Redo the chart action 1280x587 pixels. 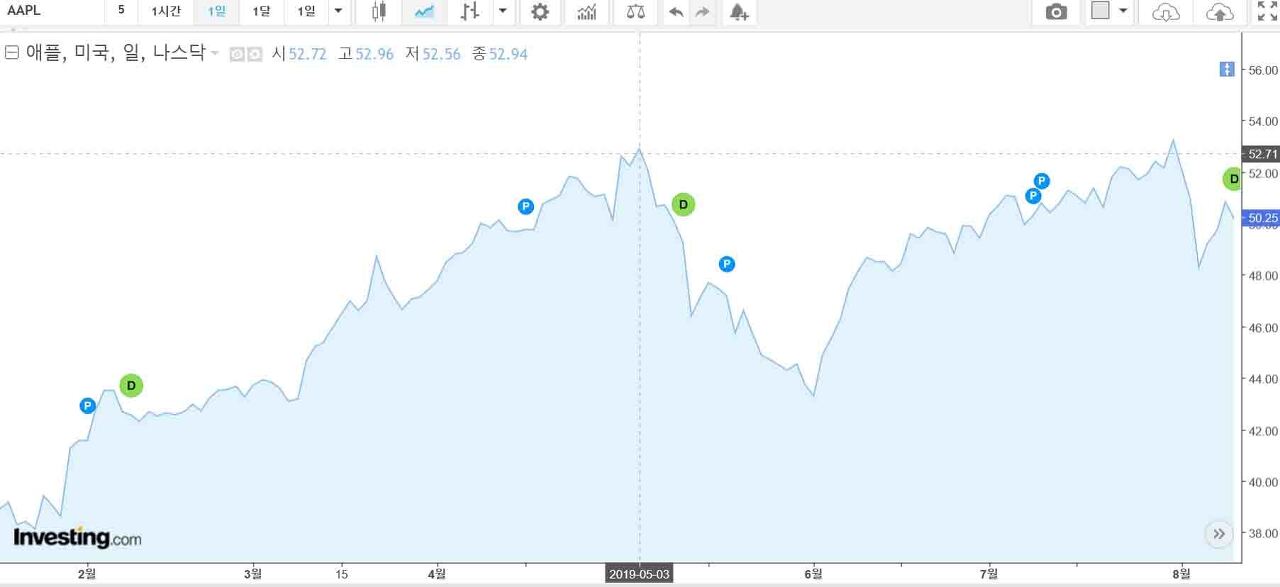[x=702, y=12]
